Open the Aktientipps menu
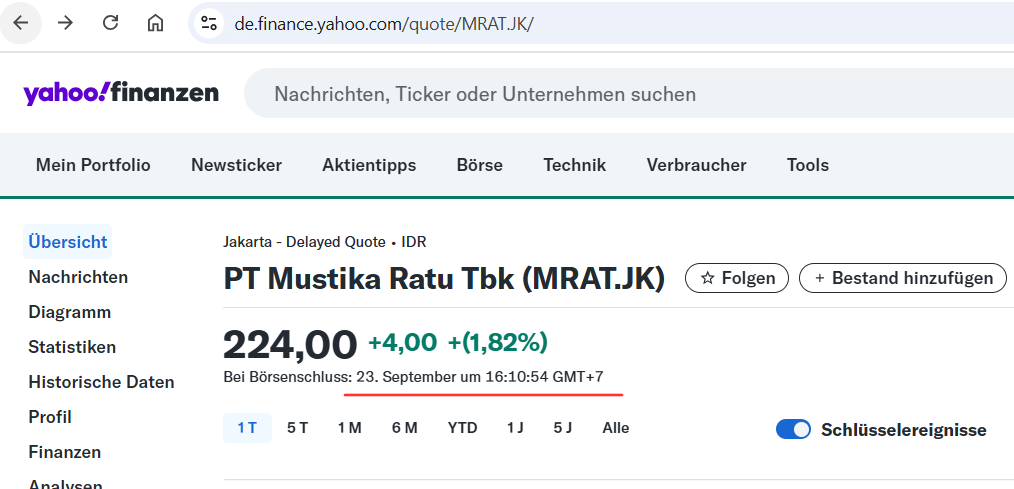The width and height of the screenshot is (1014, 489). coord(369,165)
